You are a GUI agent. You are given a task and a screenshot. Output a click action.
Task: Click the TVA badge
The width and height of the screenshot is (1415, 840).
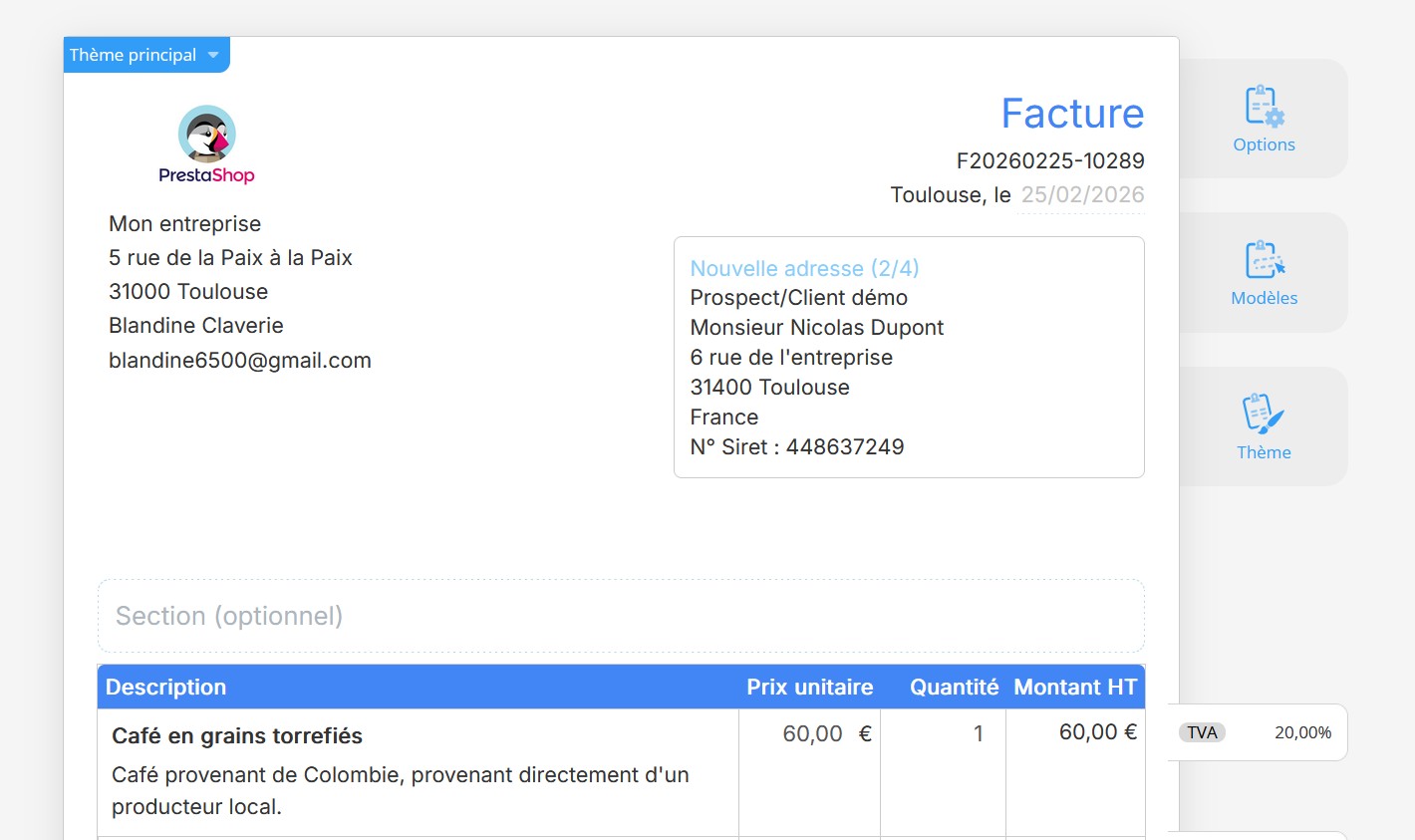pos(1202,732)
